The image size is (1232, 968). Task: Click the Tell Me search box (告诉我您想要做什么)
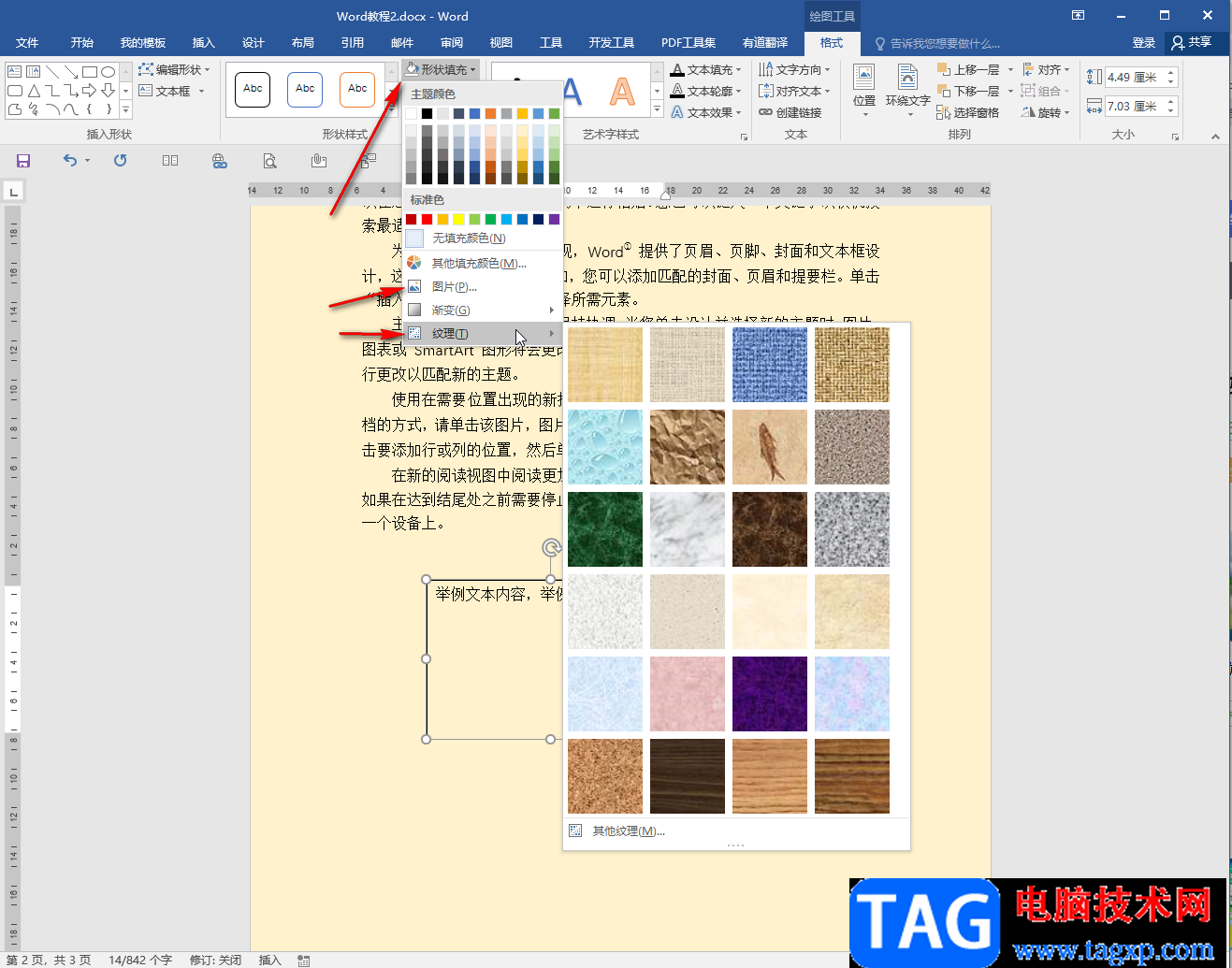point(937,43)
